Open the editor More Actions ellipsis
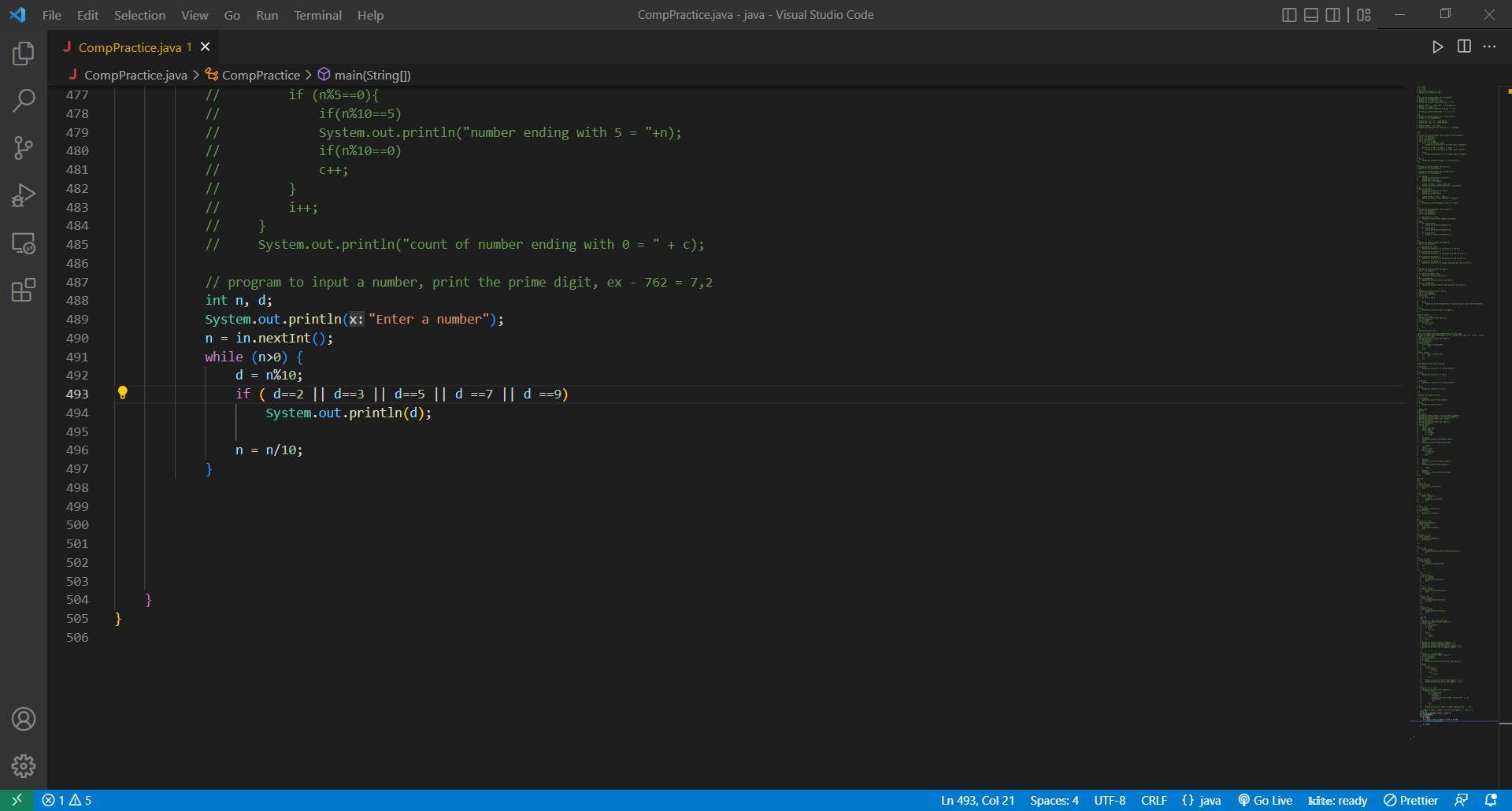 click(1489, 47)
